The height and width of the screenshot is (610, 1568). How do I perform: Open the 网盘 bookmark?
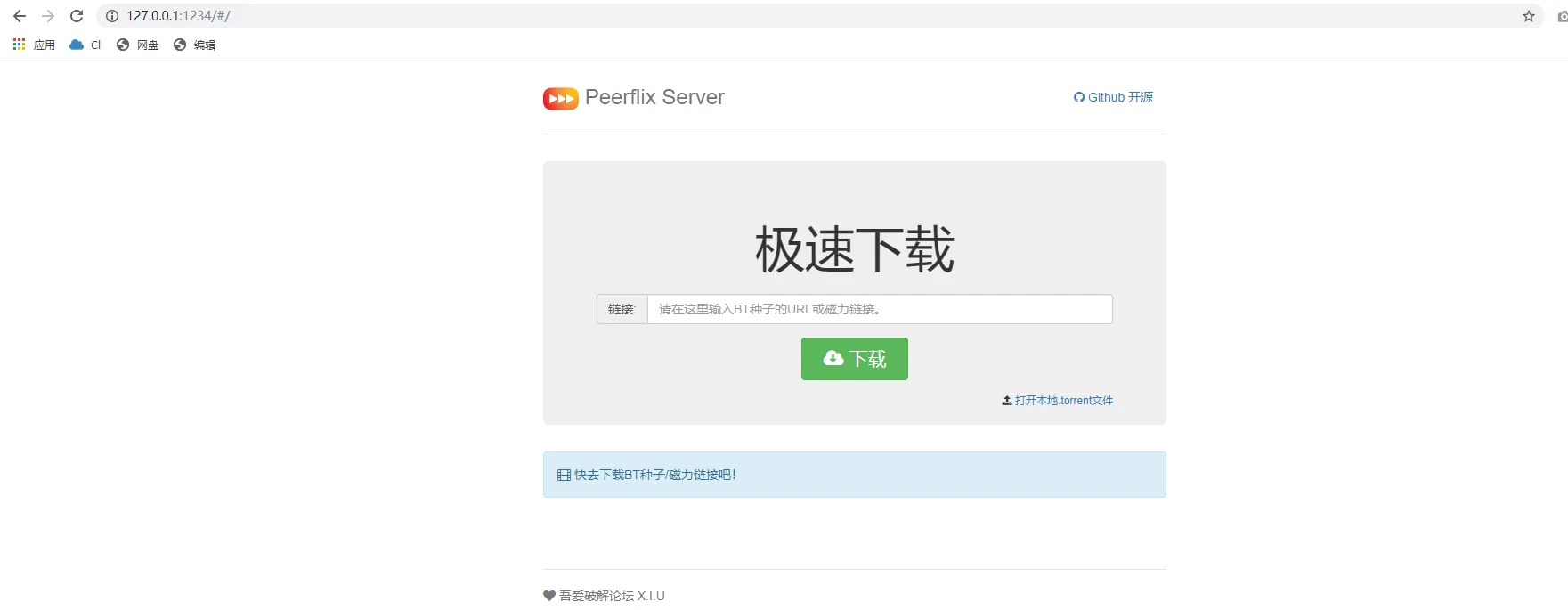tap(137, 45)
